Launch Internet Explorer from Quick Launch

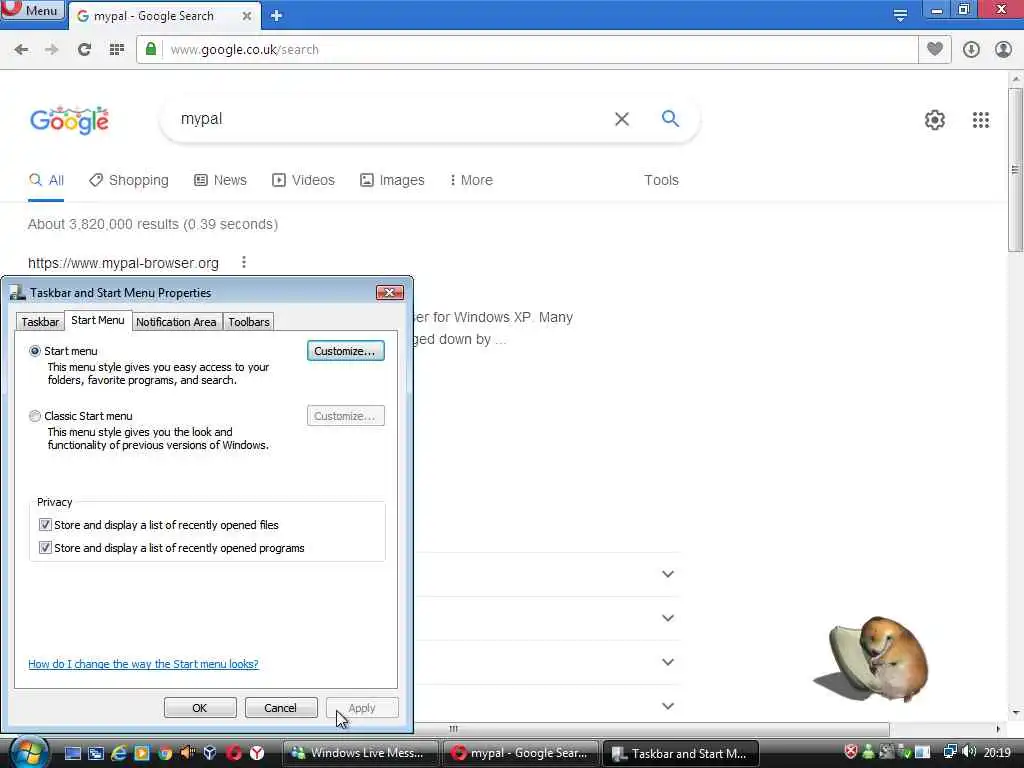coord(118,753)
